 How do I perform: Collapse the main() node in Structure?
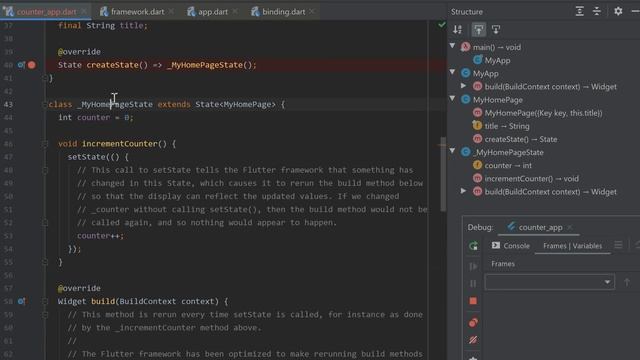[452, 46]
